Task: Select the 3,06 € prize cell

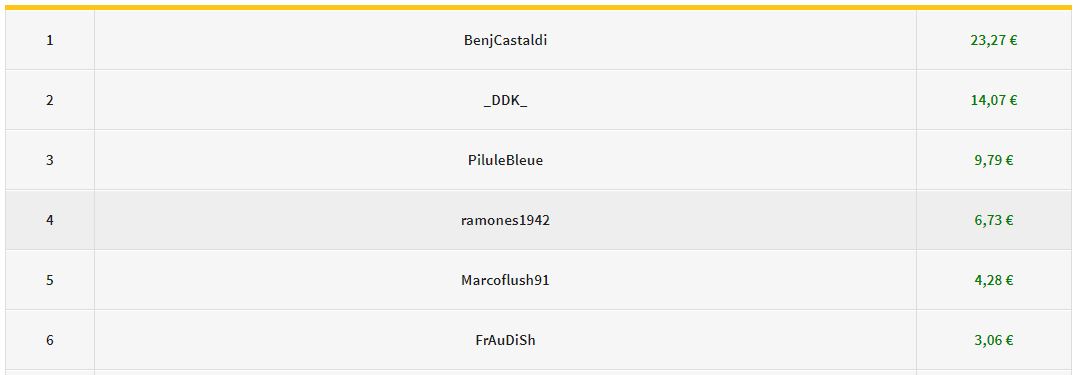Action: click(x=994, y=340)
